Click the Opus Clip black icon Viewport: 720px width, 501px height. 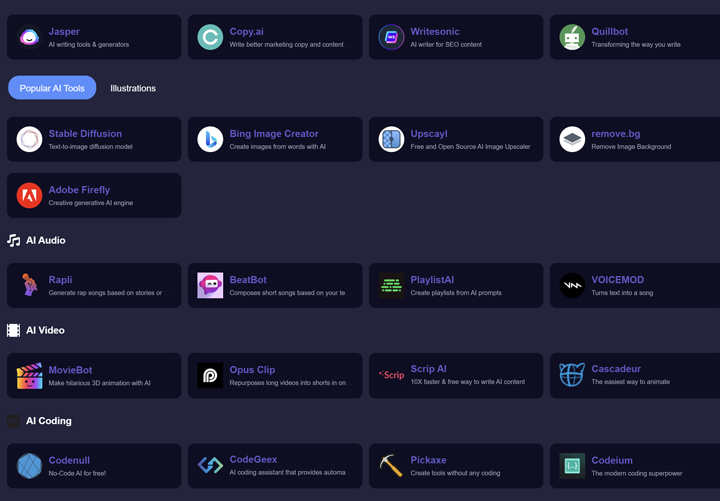click(210, 376)
